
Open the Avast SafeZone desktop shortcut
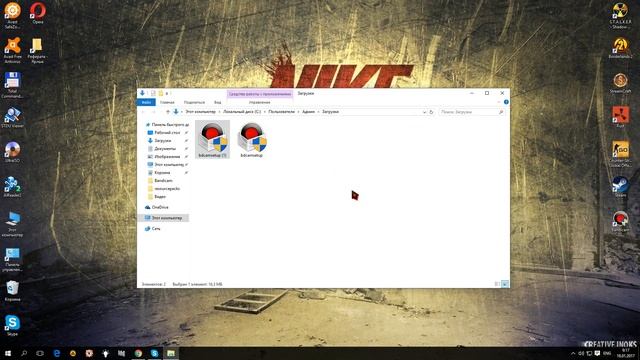point(12,16)
